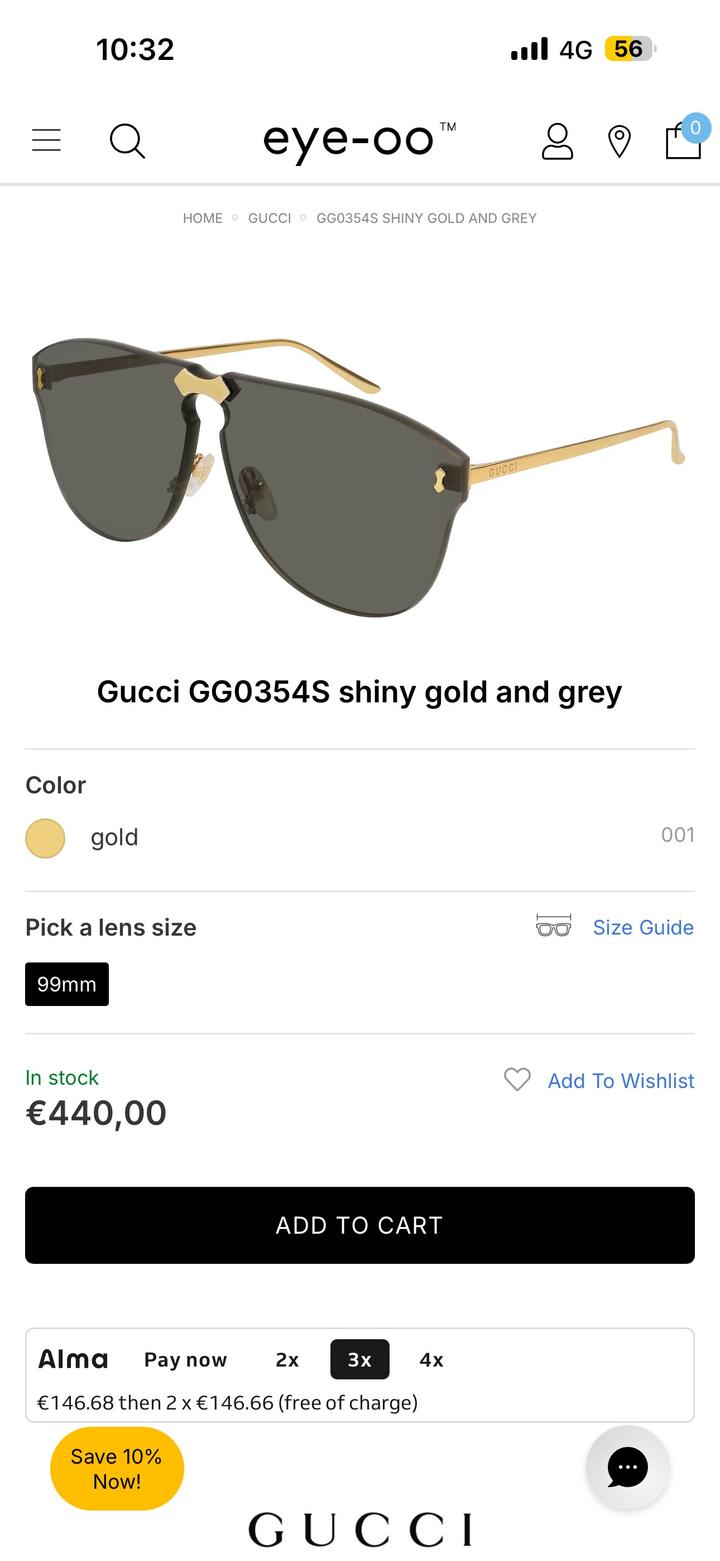Tap the glasses Size Guide icon
Viewport: 720px width, 1561px height.
click(554, 927)
